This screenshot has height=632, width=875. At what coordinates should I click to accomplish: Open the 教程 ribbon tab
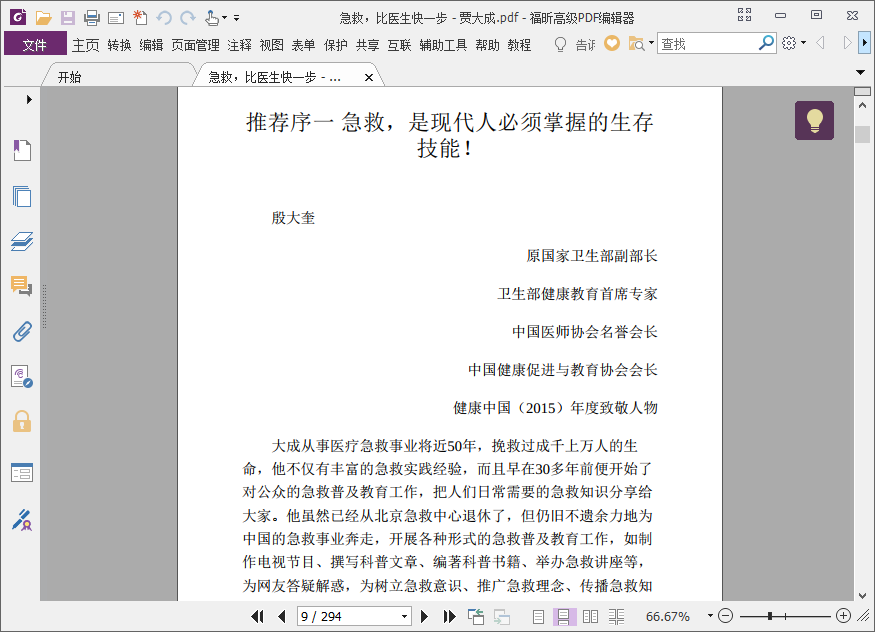click(519, 45)
